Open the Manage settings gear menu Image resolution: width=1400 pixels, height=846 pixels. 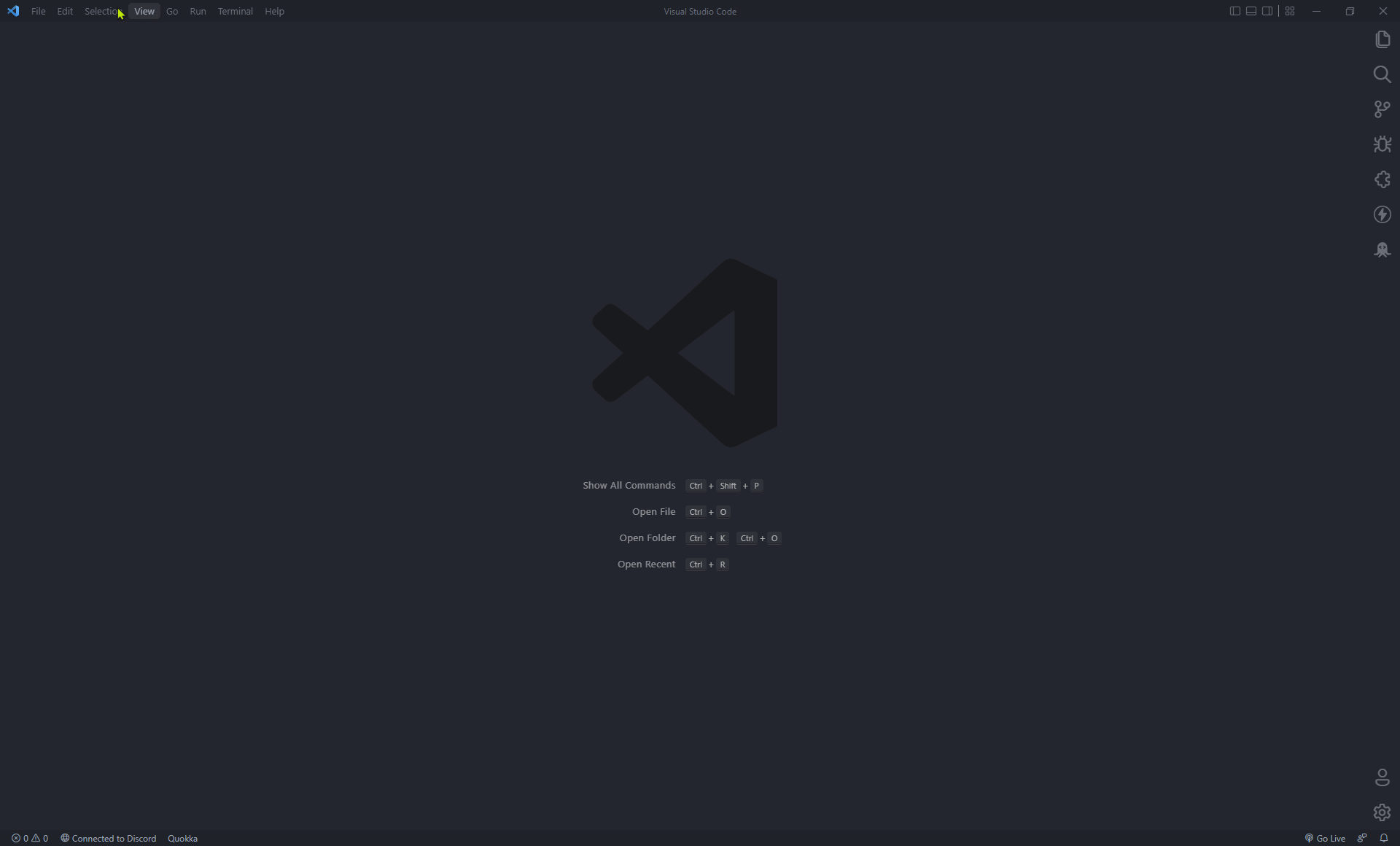click(1382, 812)
